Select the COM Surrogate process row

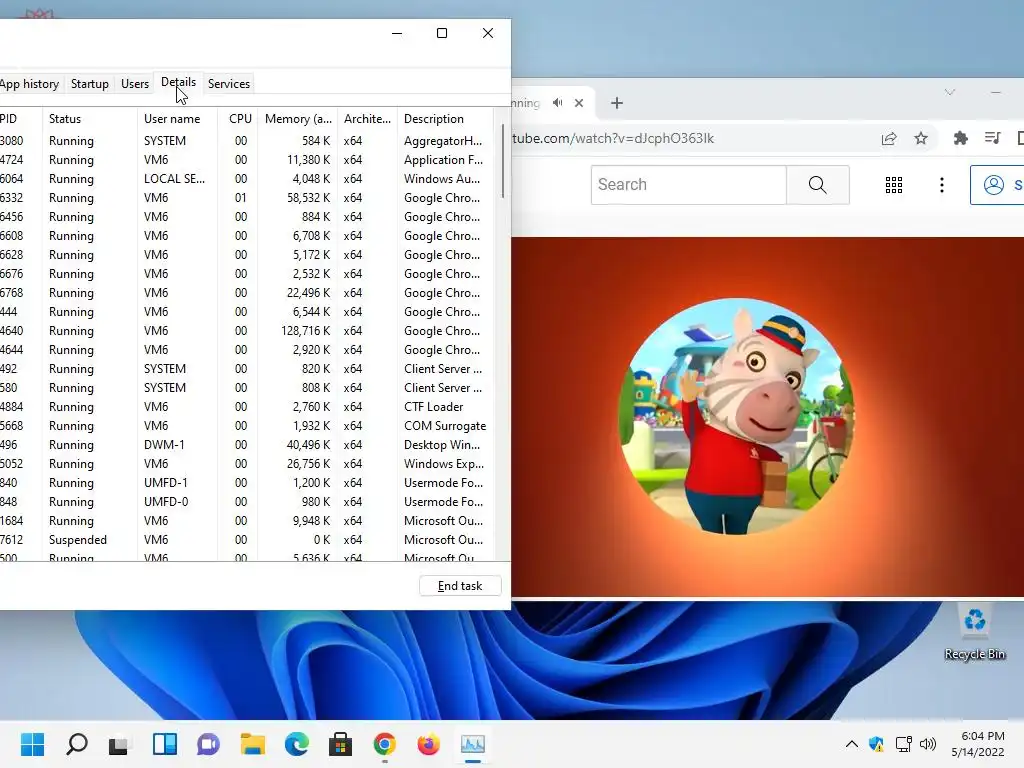247,425
